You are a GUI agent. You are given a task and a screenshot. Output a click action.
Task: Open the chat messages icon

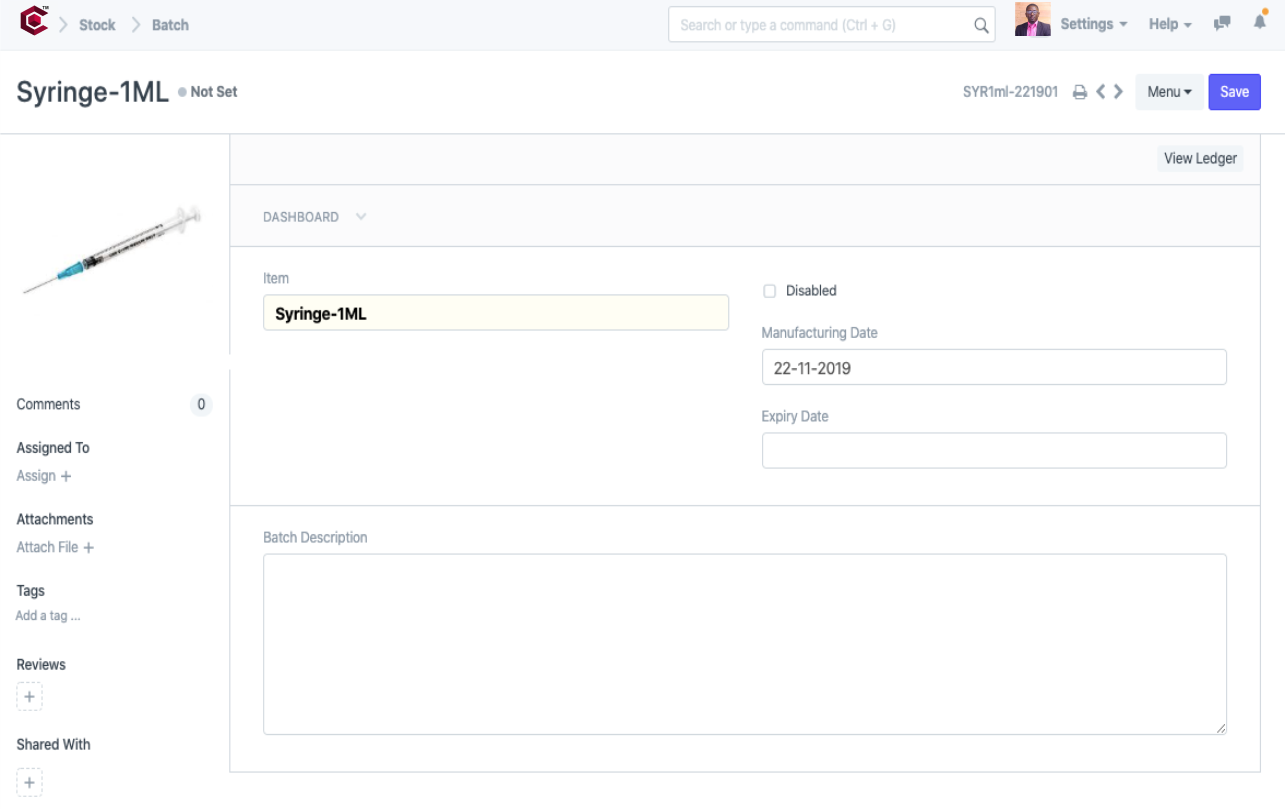click(x=1222, y=24)
